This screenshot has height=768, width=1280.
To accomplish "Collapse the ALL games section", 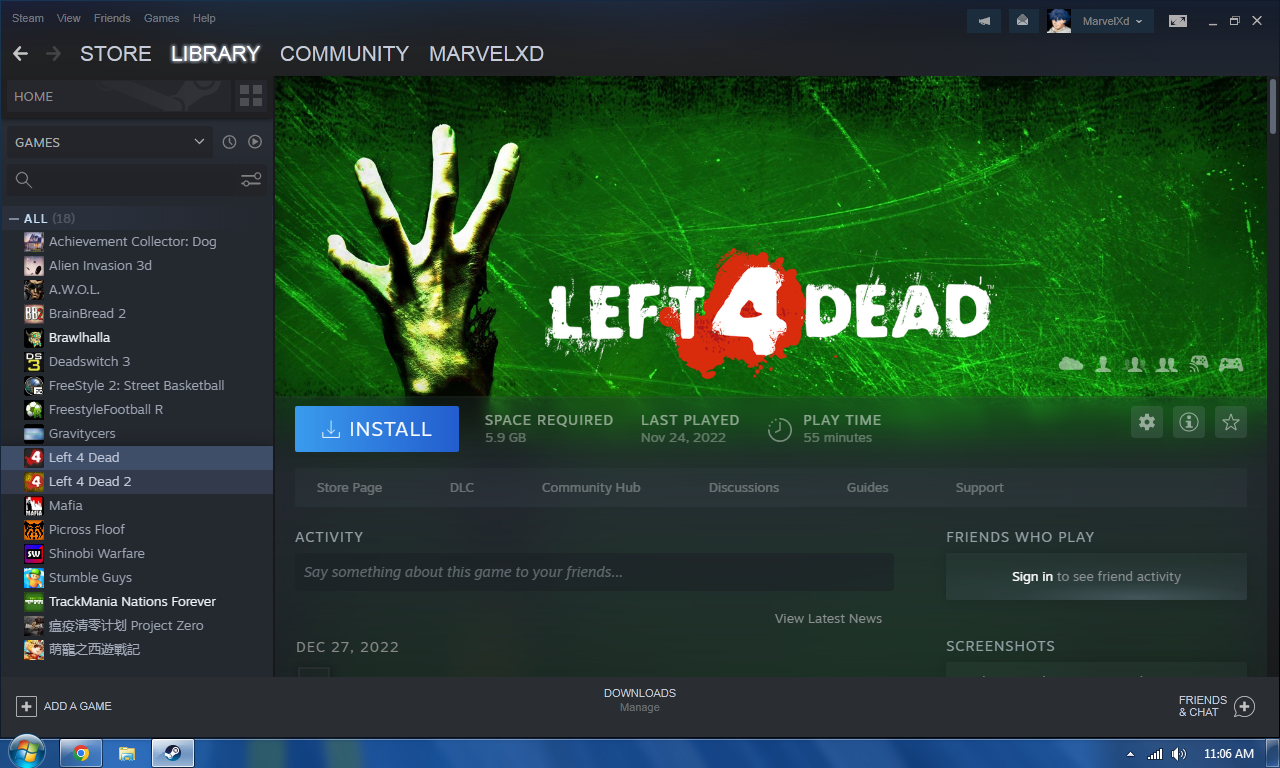I will click(14, 219).
